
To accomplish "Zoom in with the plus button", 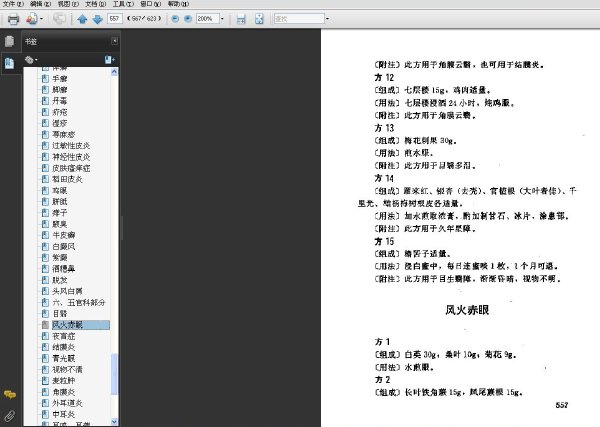I will [x=188, y=18].
